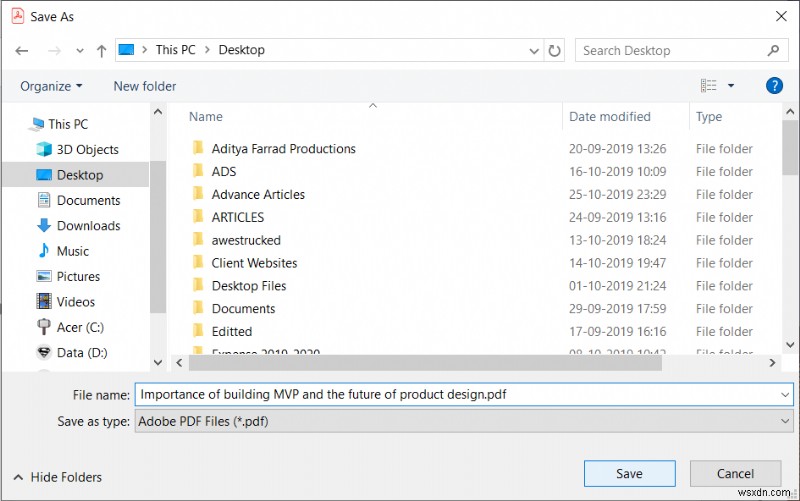
Task: Click the file list down scroll arrow
Action: pyautogui.click(x=790, y=345)
